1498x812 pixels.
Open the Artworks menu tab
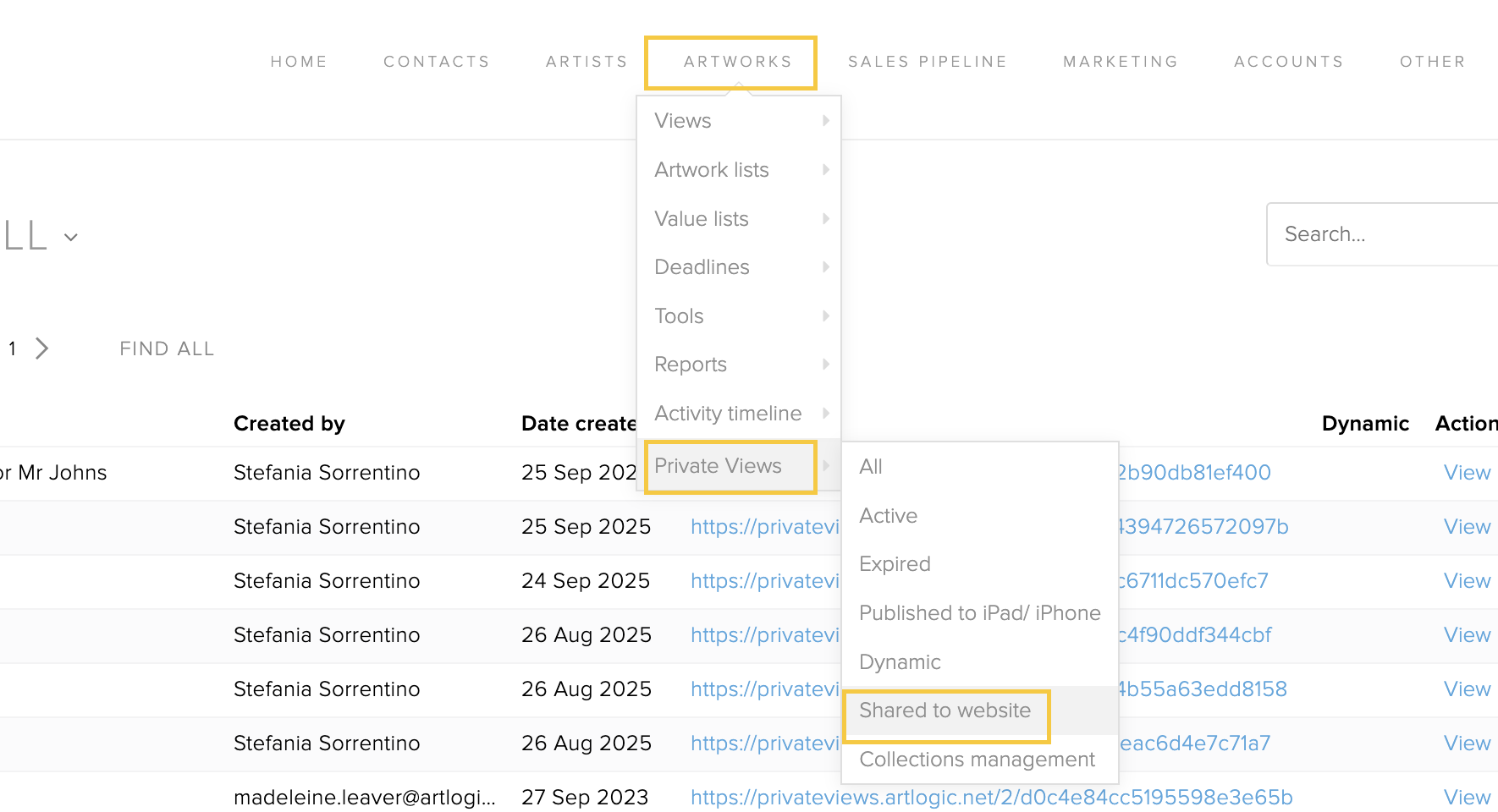tap(737, 62)
